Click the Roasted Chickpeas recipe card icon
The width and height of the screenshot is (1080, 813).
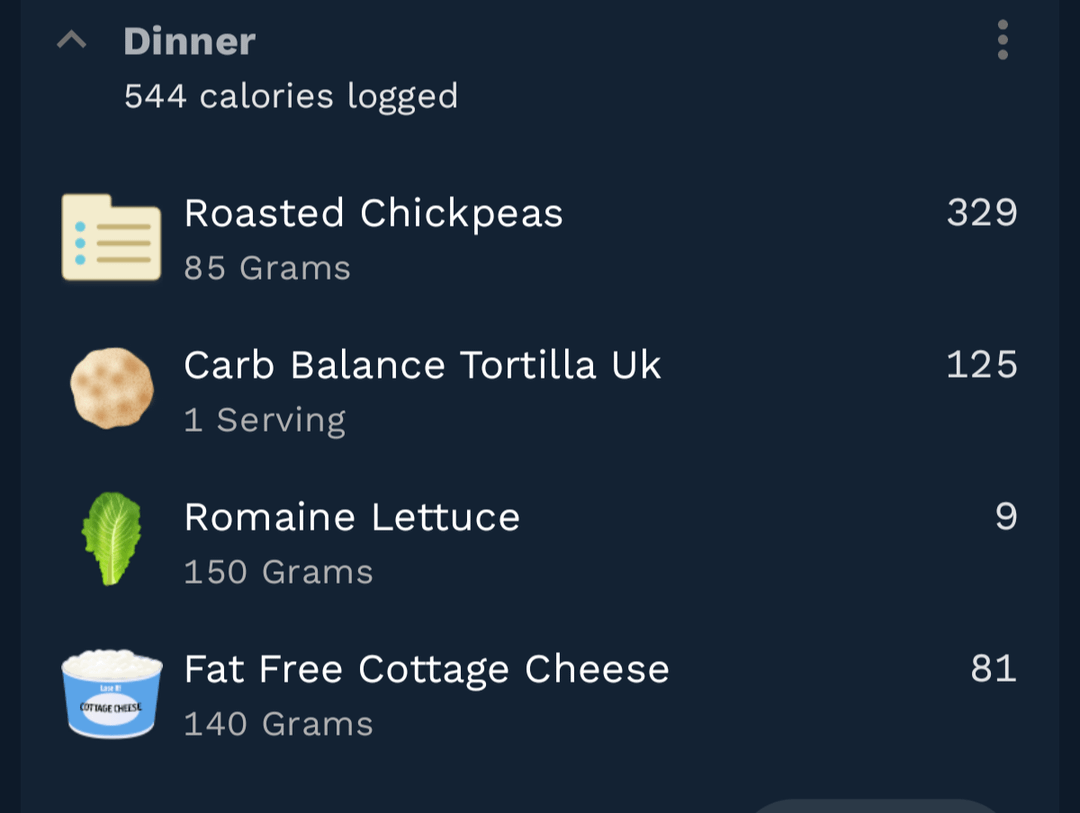111,238
